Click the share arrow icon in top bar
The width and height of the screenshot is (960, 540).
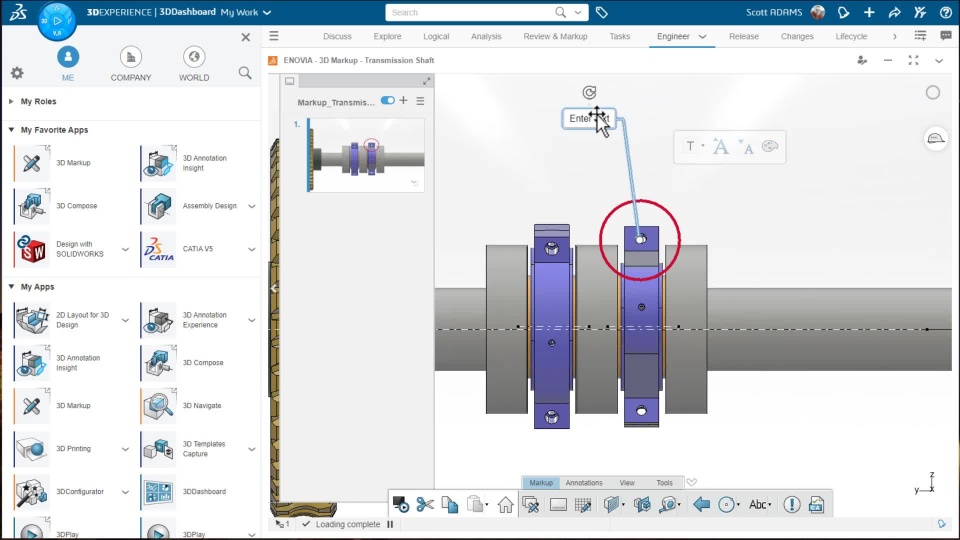894,12
